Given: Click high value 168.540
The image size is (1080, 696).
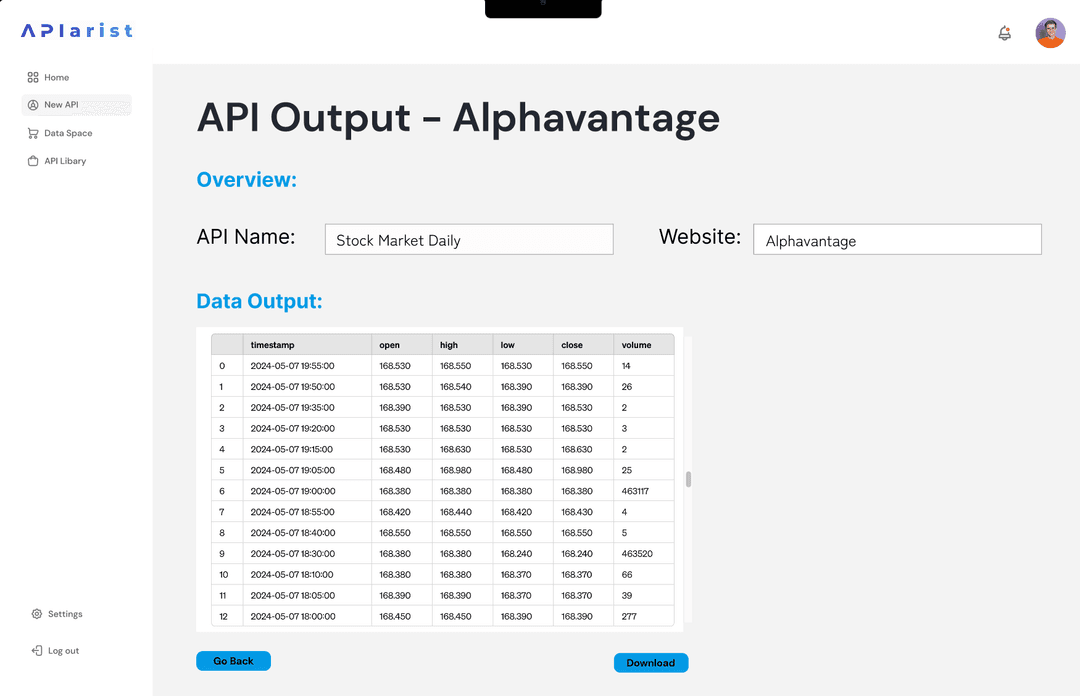Looking at the screenshot, I should click(x=455, y=387).
